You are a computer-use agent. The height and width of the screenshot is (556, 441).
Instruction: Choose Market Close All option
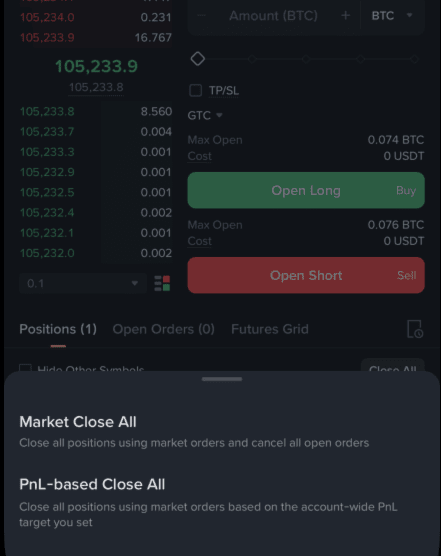pos(194,432)
